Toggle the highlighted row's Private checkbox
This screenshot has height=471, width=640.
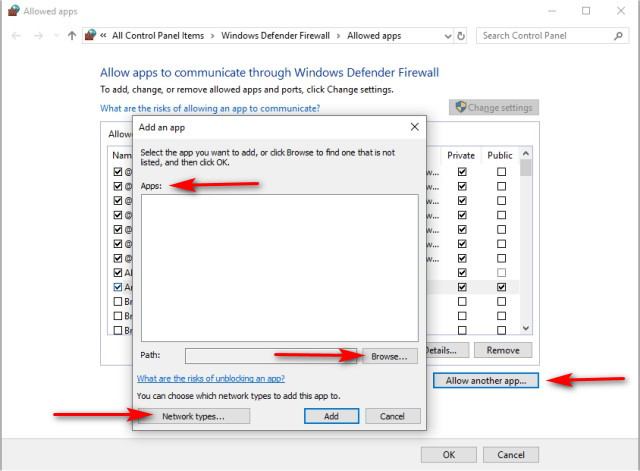pyautogui.click(x=462, y=287)
